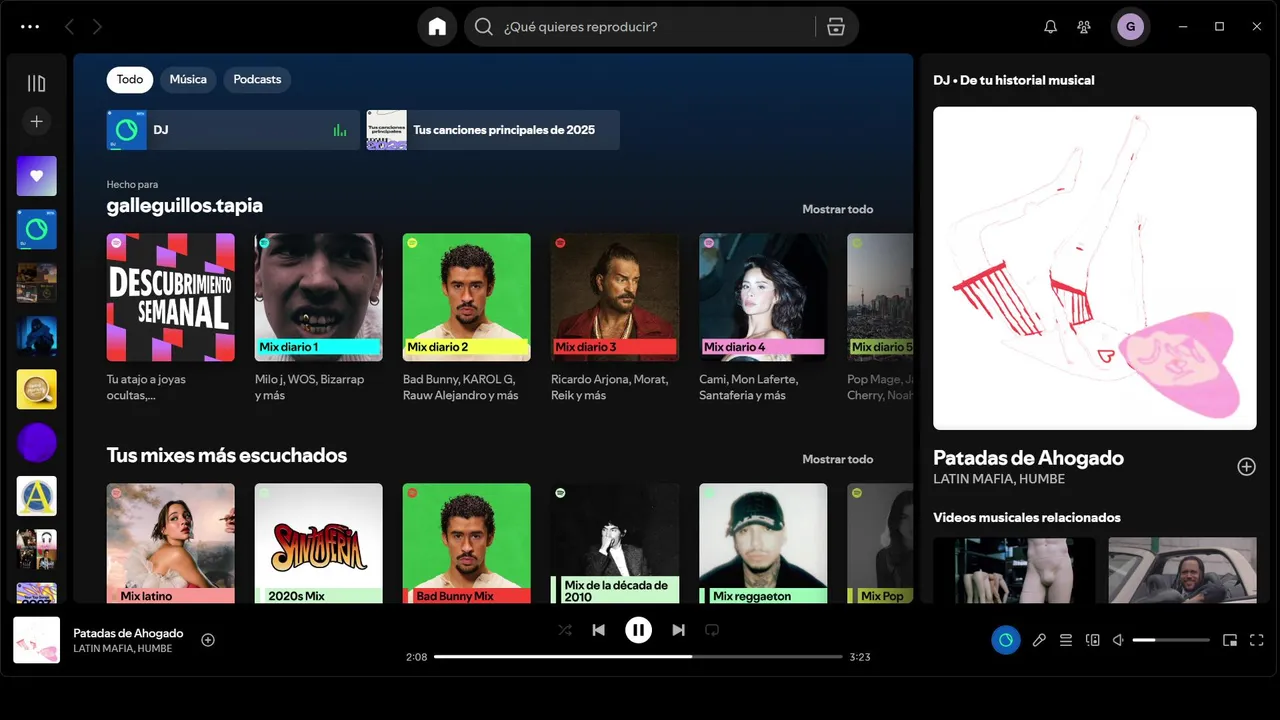Click the search magnifier icon
Viewport: 1280px width, 720px height.
484,27
